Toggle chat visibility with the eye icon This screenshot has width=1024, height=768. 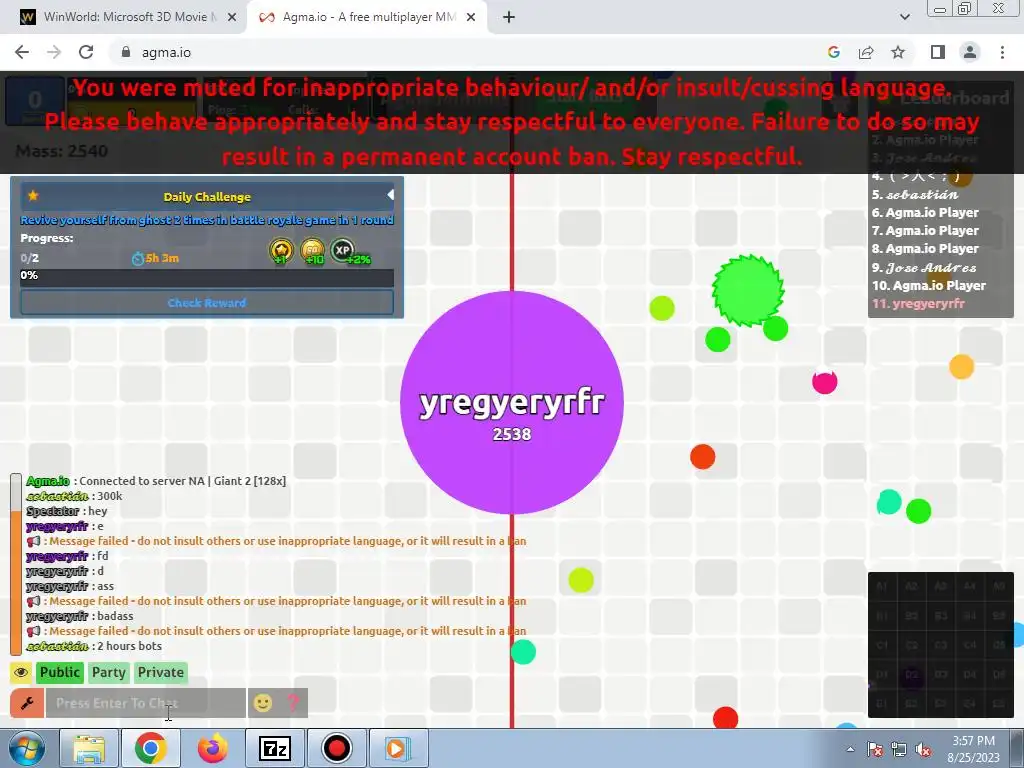pyautogui.click(x=21, y=672)
